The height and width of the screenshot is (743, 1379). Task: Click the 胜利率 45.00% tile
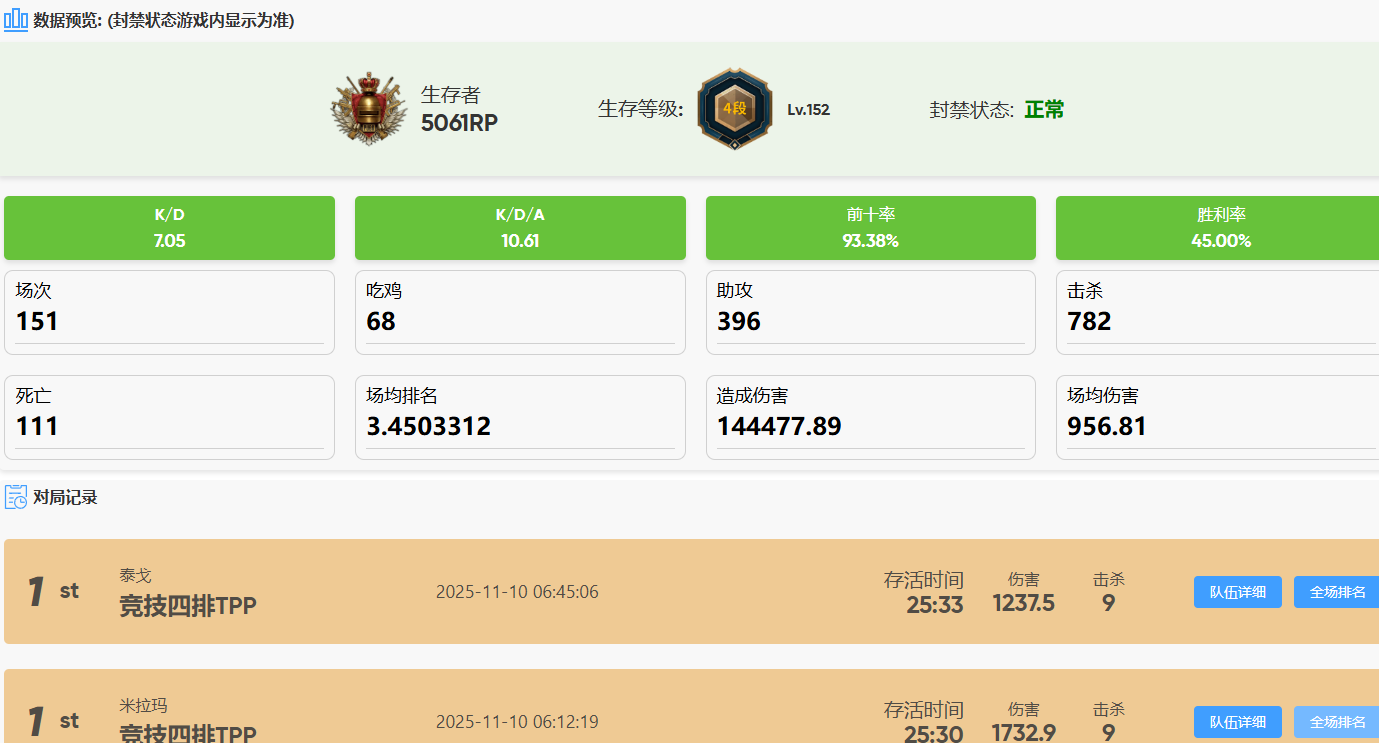(1220, 228)
